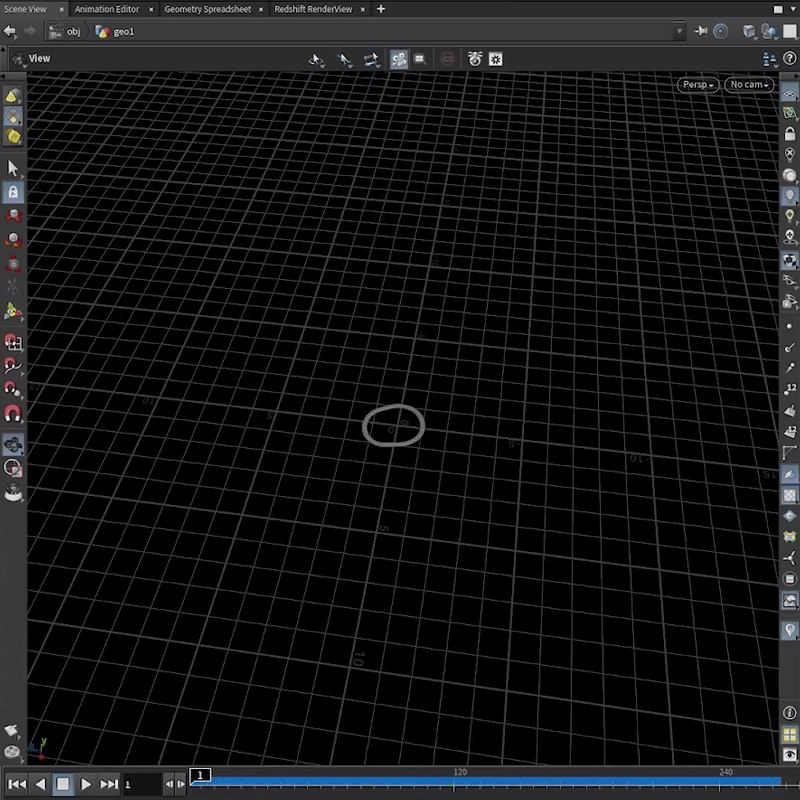
Task: Toggle headlight lighting bulb icon
Action: (789, 195)
